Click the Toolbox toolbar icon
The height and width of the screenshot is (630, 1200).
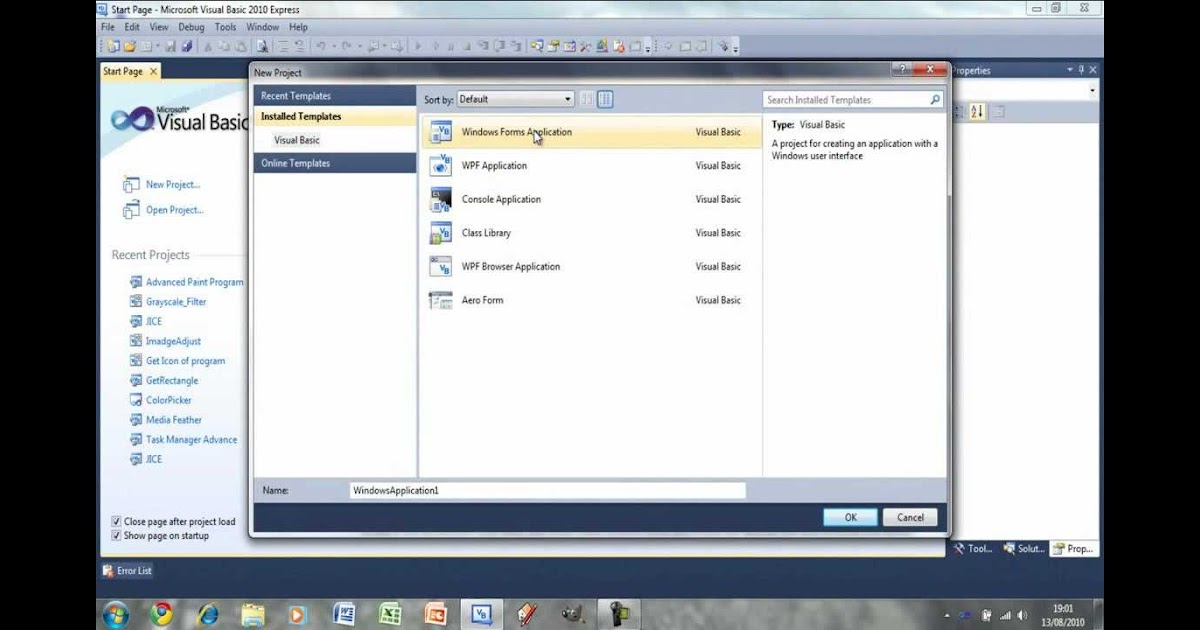pyautogui.click(x=585, y=46)
